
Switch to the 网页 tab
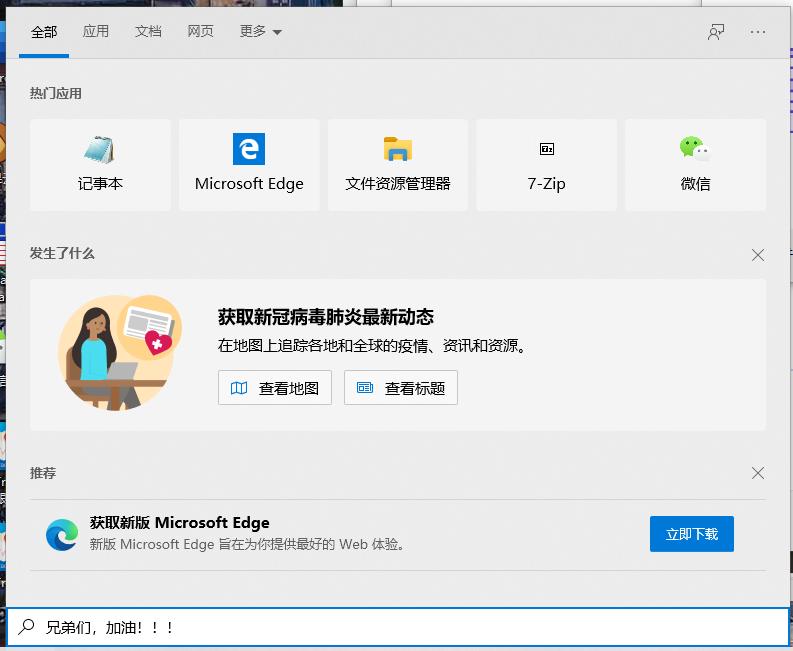tap(200, 31)
